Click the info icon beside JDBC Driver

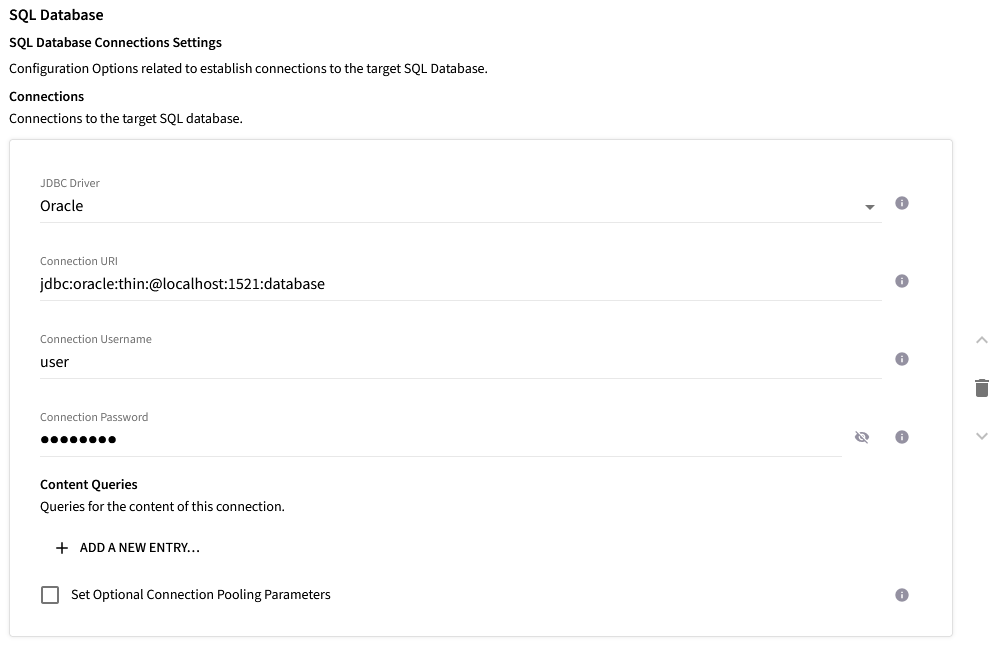point(901,203)
